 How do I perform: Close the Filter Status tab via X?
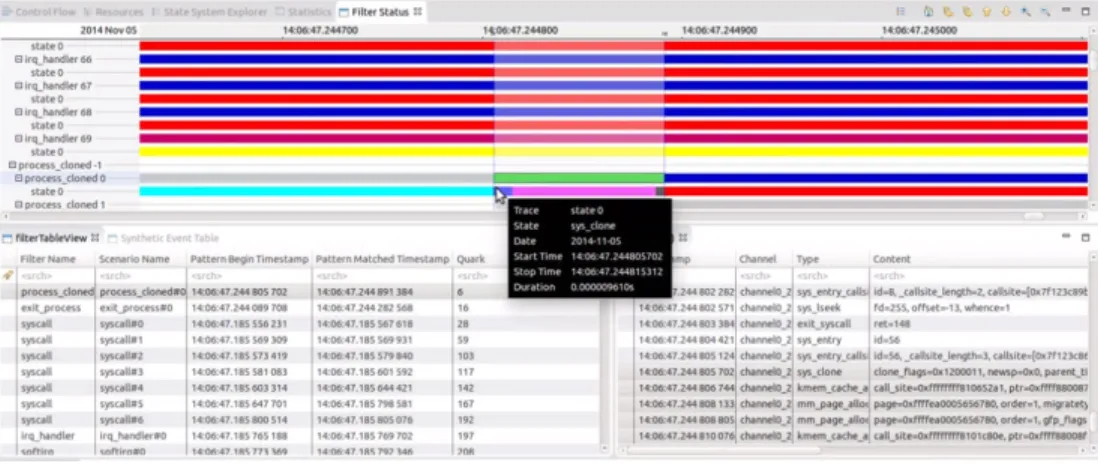coord(417,12)
